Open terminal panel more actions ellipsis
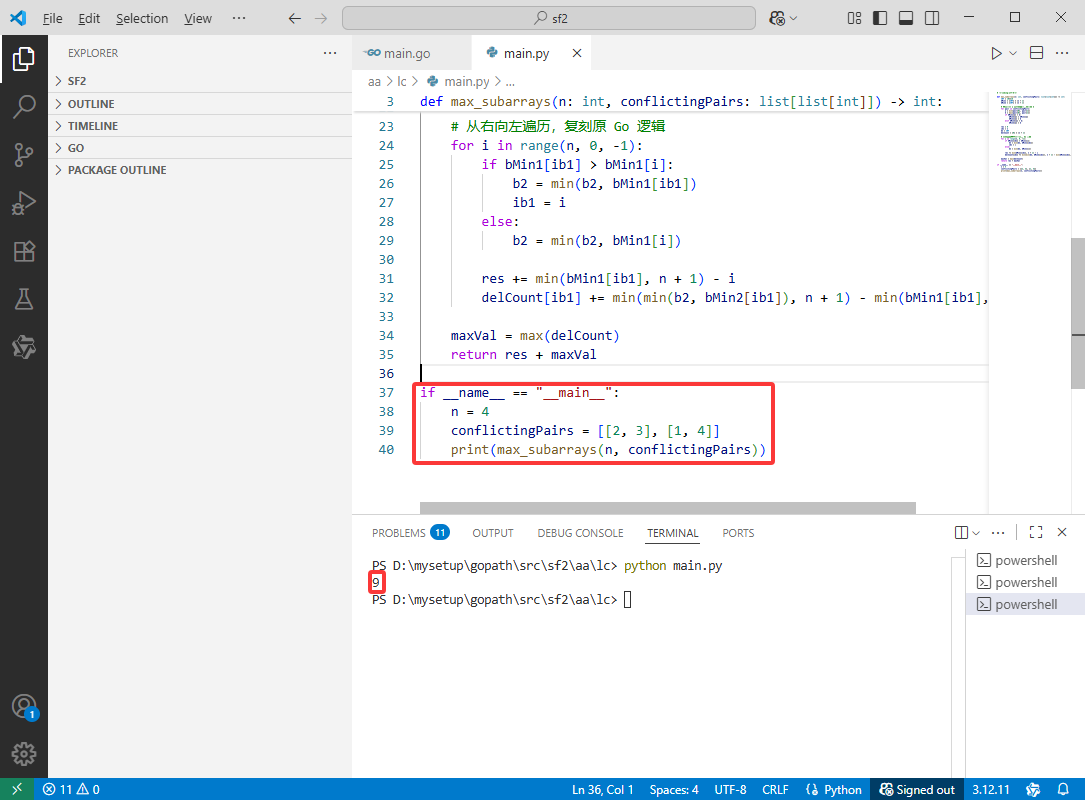 click(x=998, y=532)
